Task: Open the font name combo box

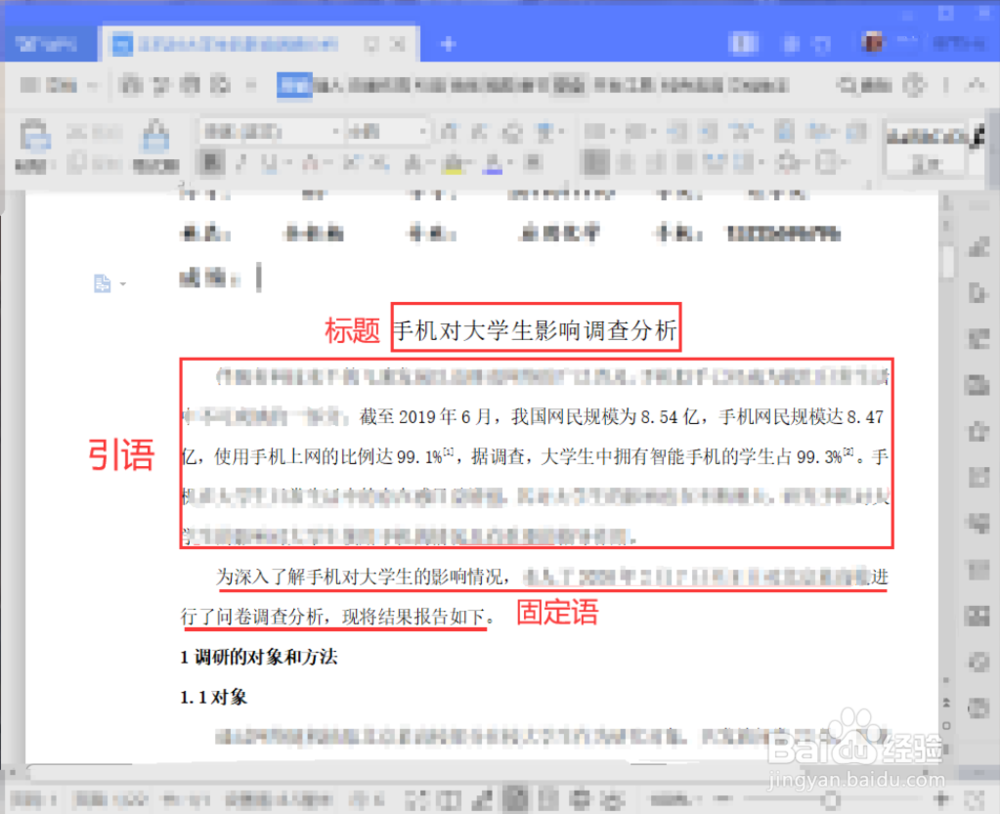Action: (271, 132)
